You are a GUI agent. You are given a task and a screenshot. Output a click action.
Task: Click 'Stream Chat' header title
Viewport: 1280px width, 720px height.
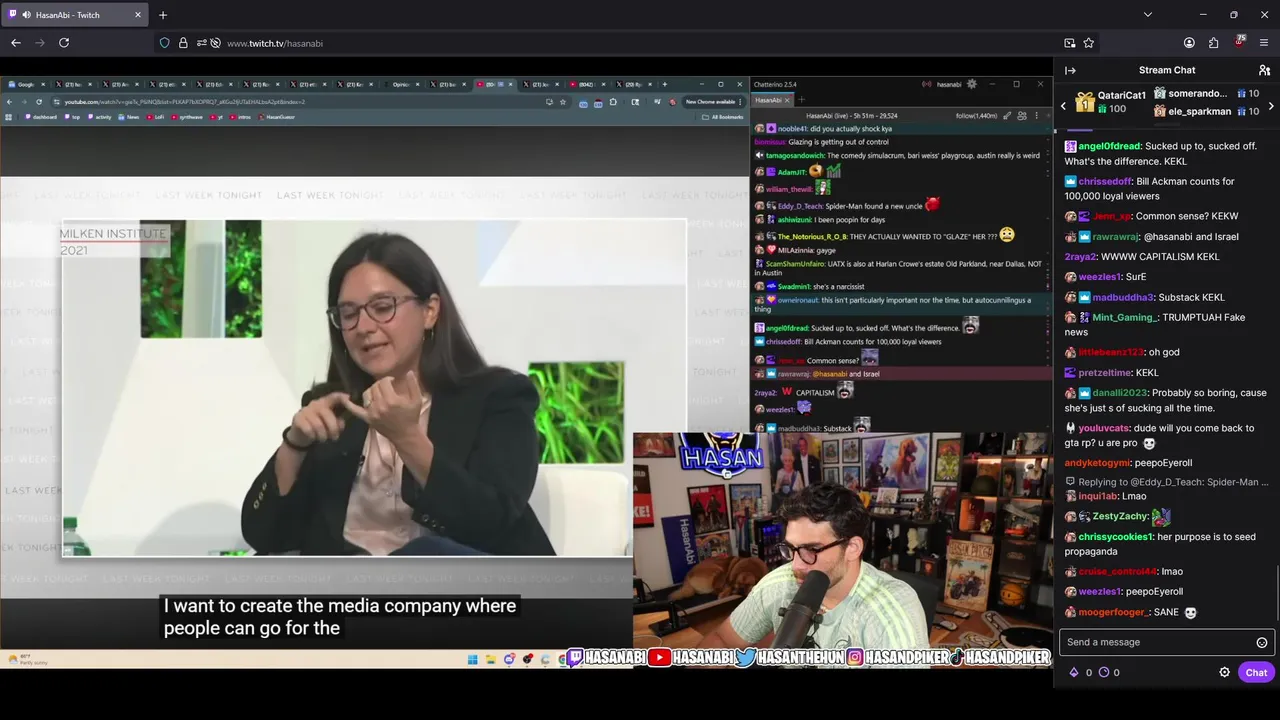(x=1167, y=70)
